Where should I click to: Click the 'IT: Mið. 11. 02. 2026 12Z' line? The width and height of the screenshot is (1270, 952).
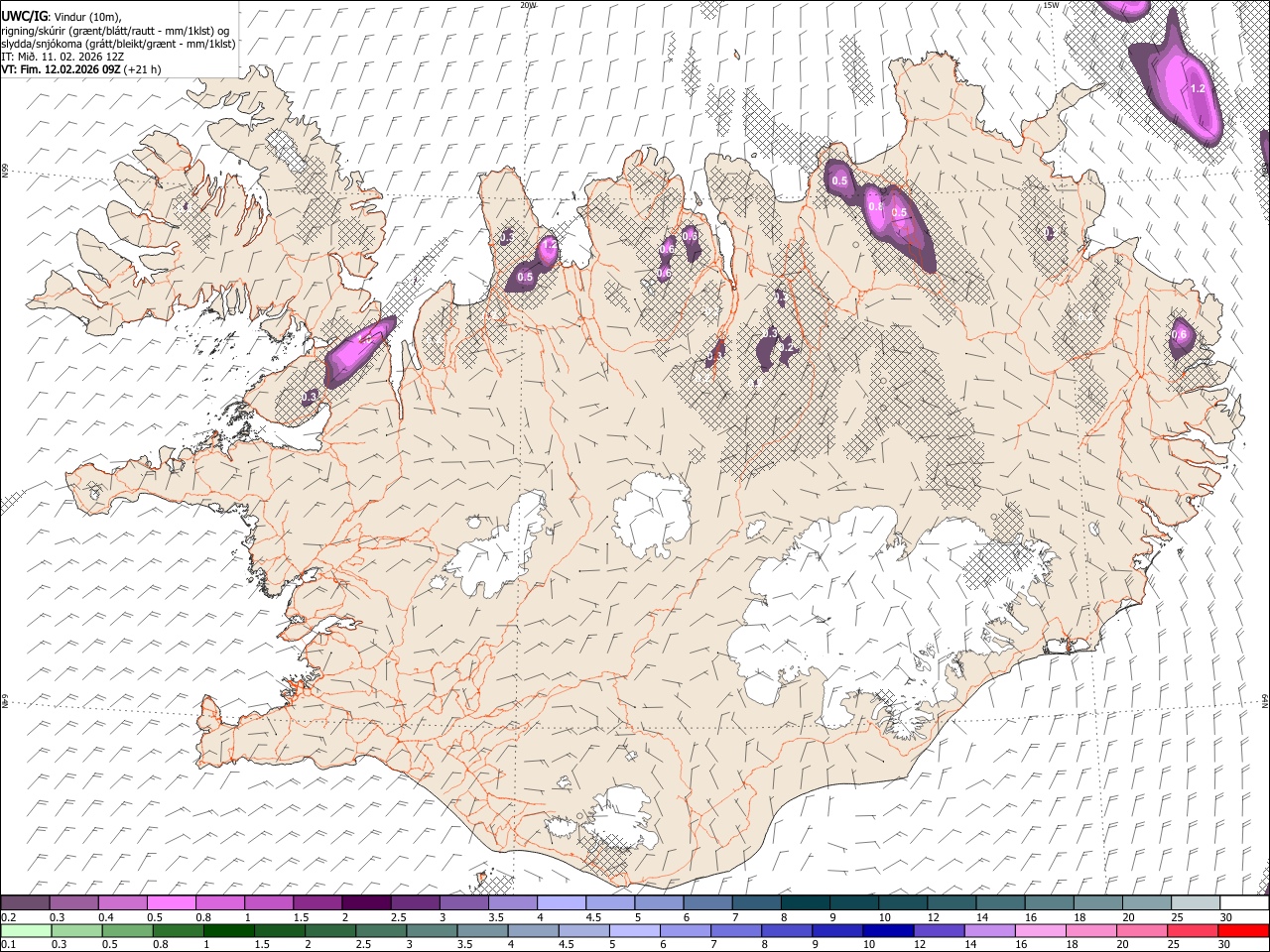62,57
